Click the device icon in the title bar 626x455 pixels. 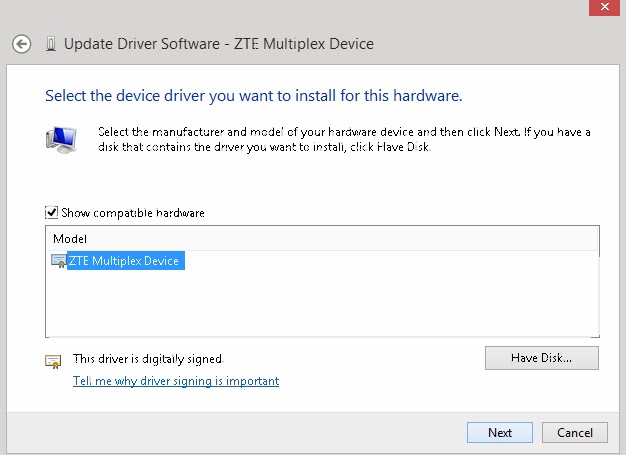tap(50, 44)
